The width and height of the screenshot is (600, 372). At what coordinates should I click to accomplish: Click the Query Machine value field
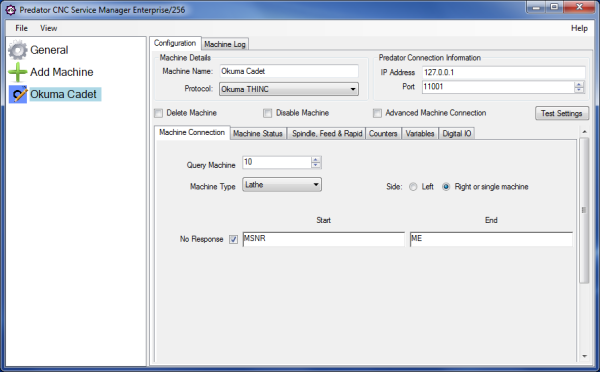277,162
